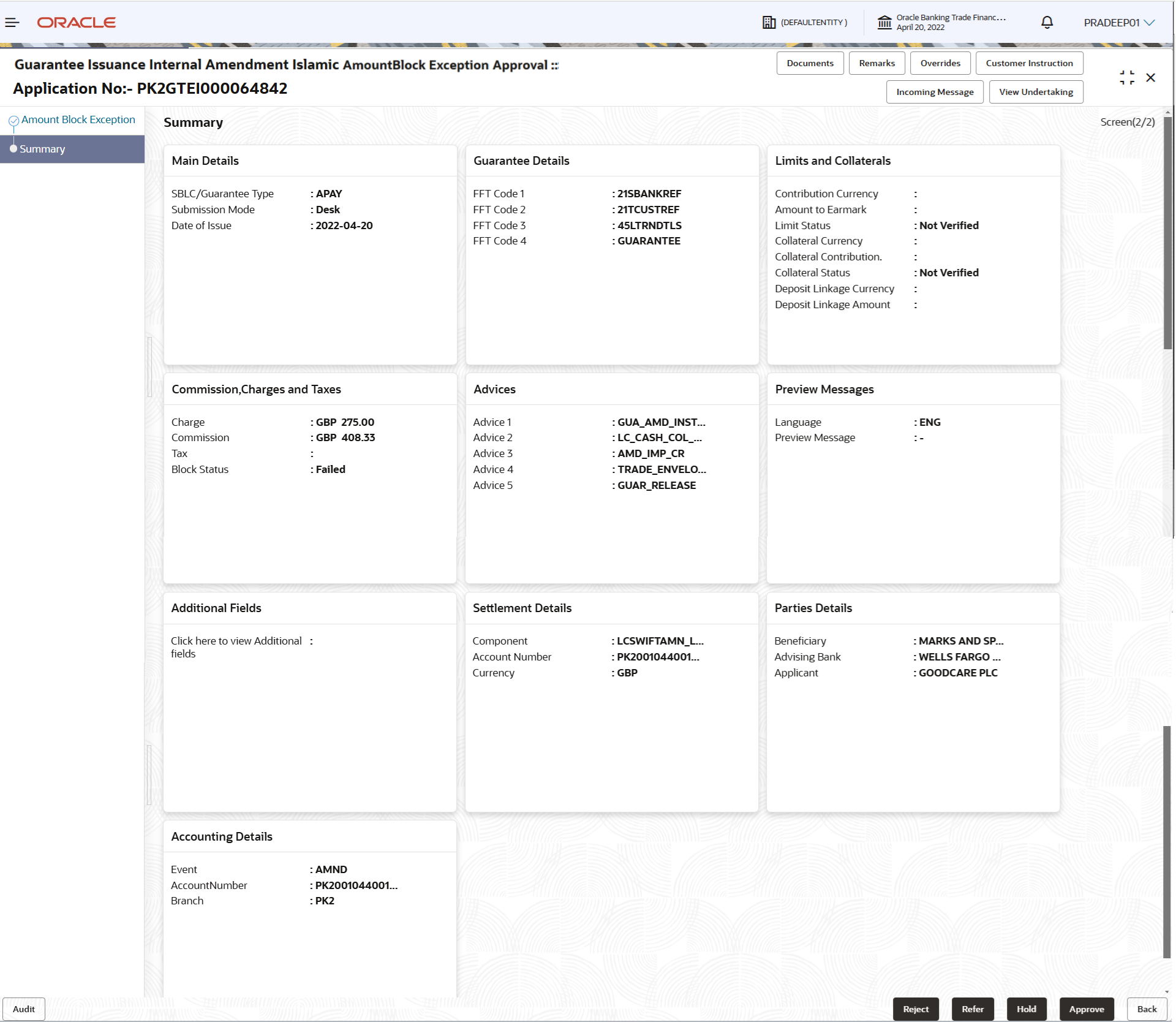This screenshot has width=1176, height=1022.
Task: Click the Summary stage bullet indicator
Action: coord(13,148)
